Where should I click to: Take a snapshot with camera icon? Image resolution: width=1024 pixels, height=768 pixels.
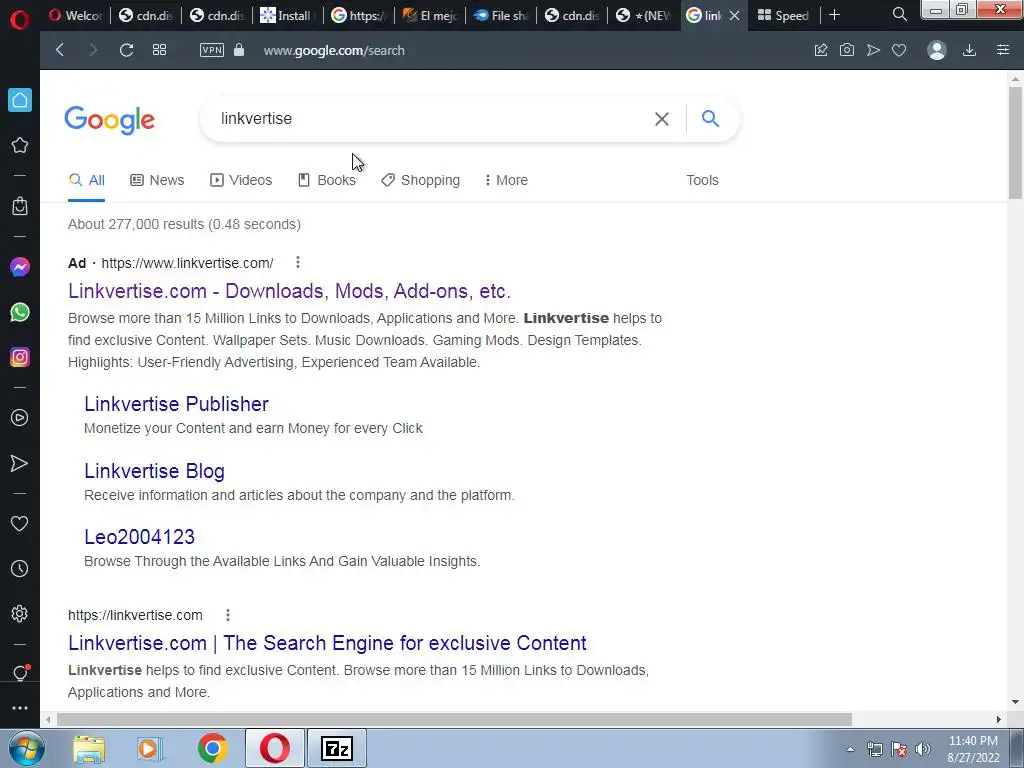(x=847, y=50)
